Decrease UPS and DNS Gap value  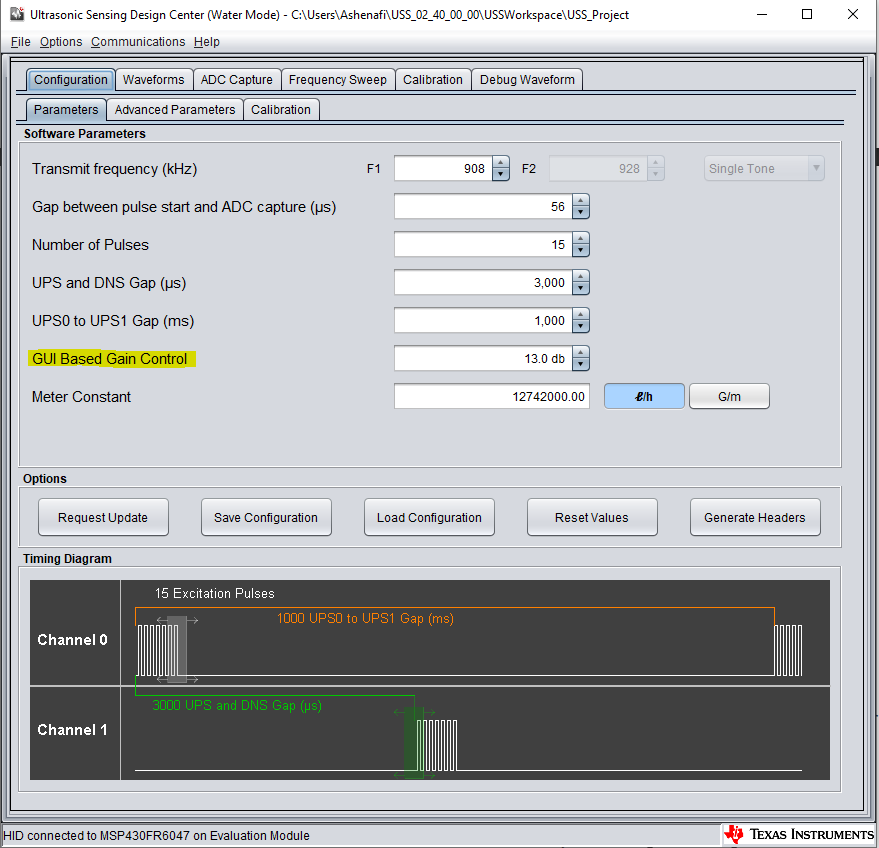coord(581,289)
